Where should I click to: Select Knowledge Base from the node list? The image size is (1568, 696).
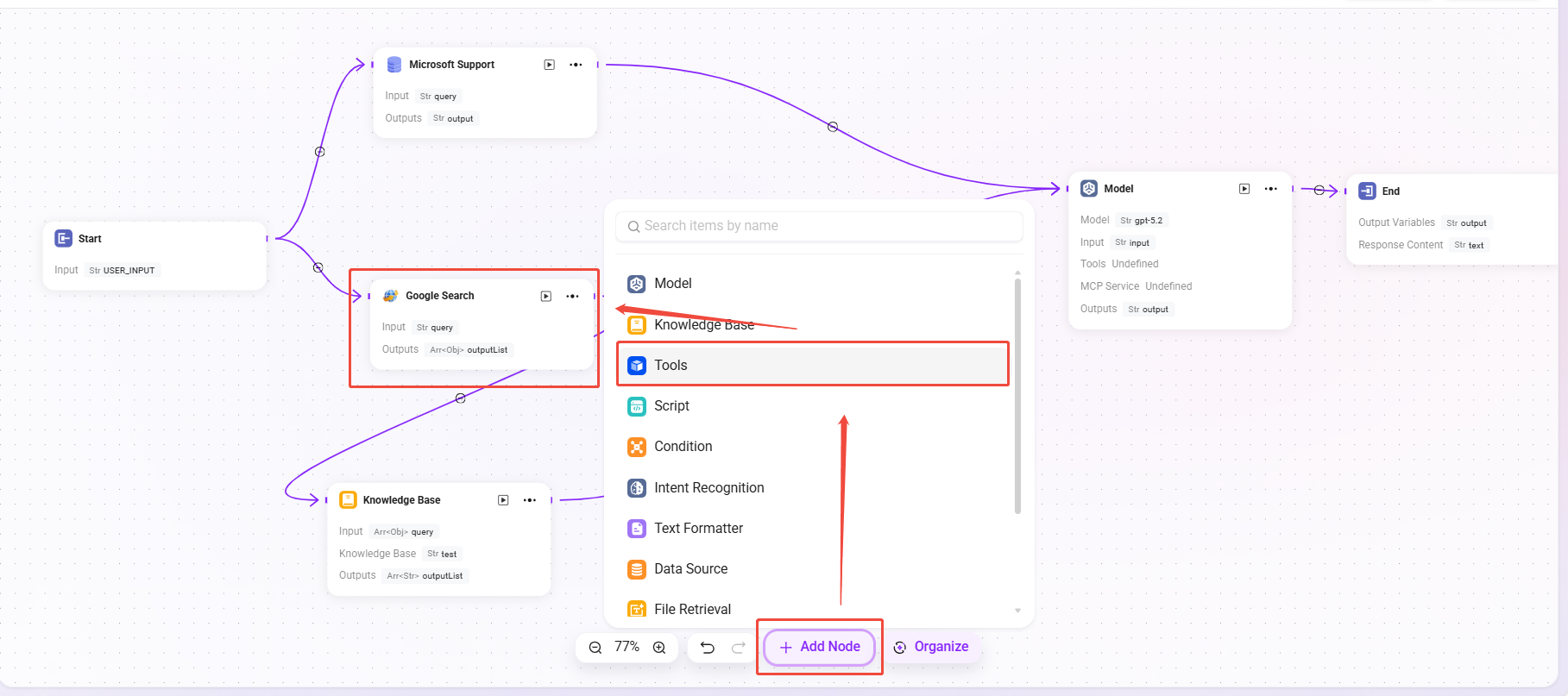(813, 324)
